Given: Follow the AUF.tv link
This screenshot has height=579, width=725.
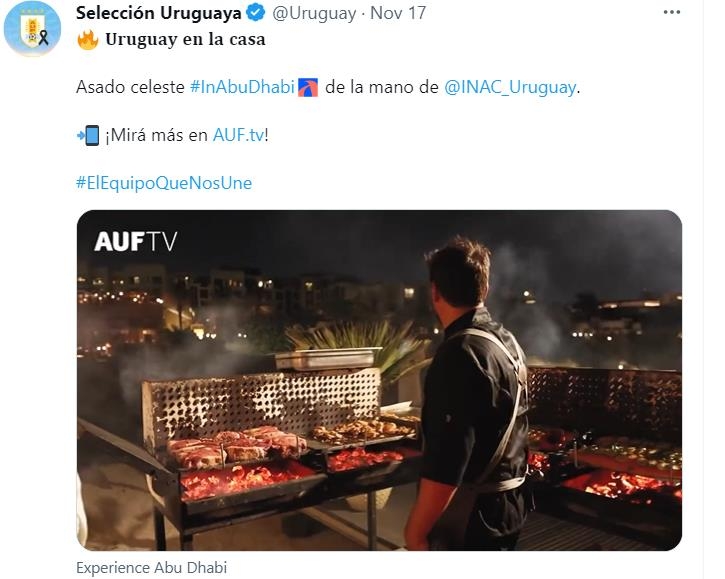Looking at the screenshot, I should tap(237, 135).
